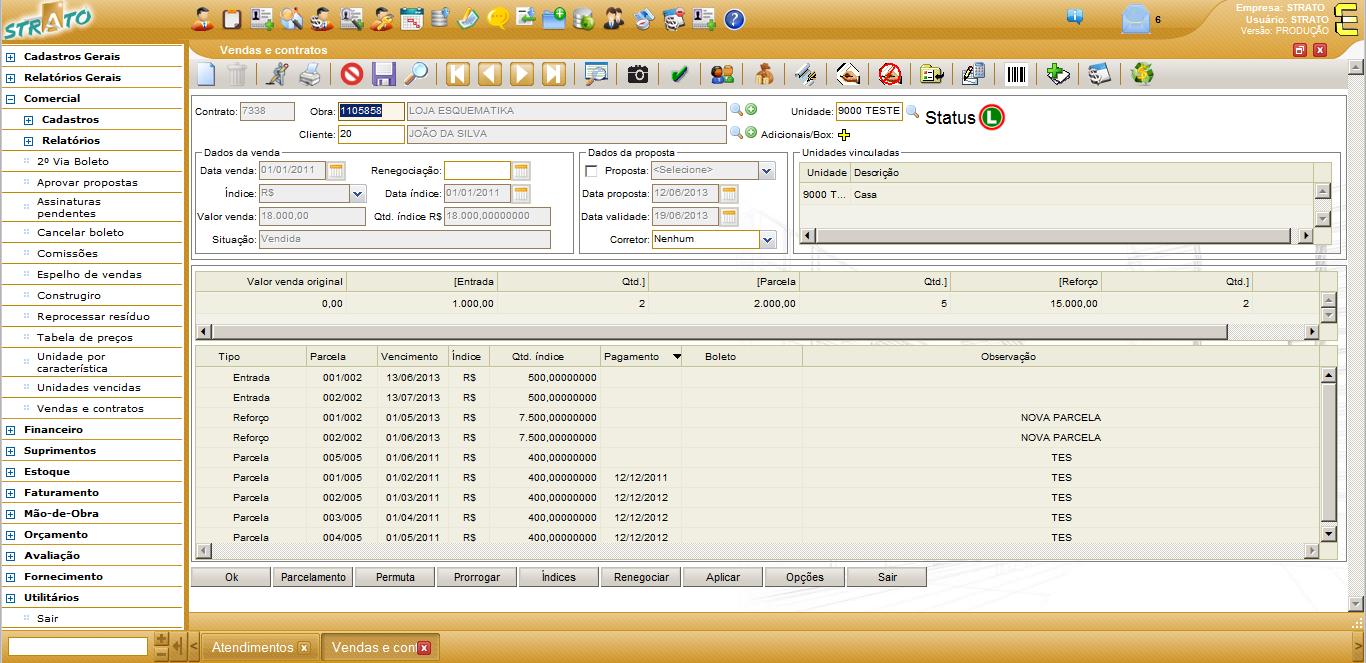Click the barcode icon in the toolbar
The image size is (1366, 663).
[x=1016, y=74]
